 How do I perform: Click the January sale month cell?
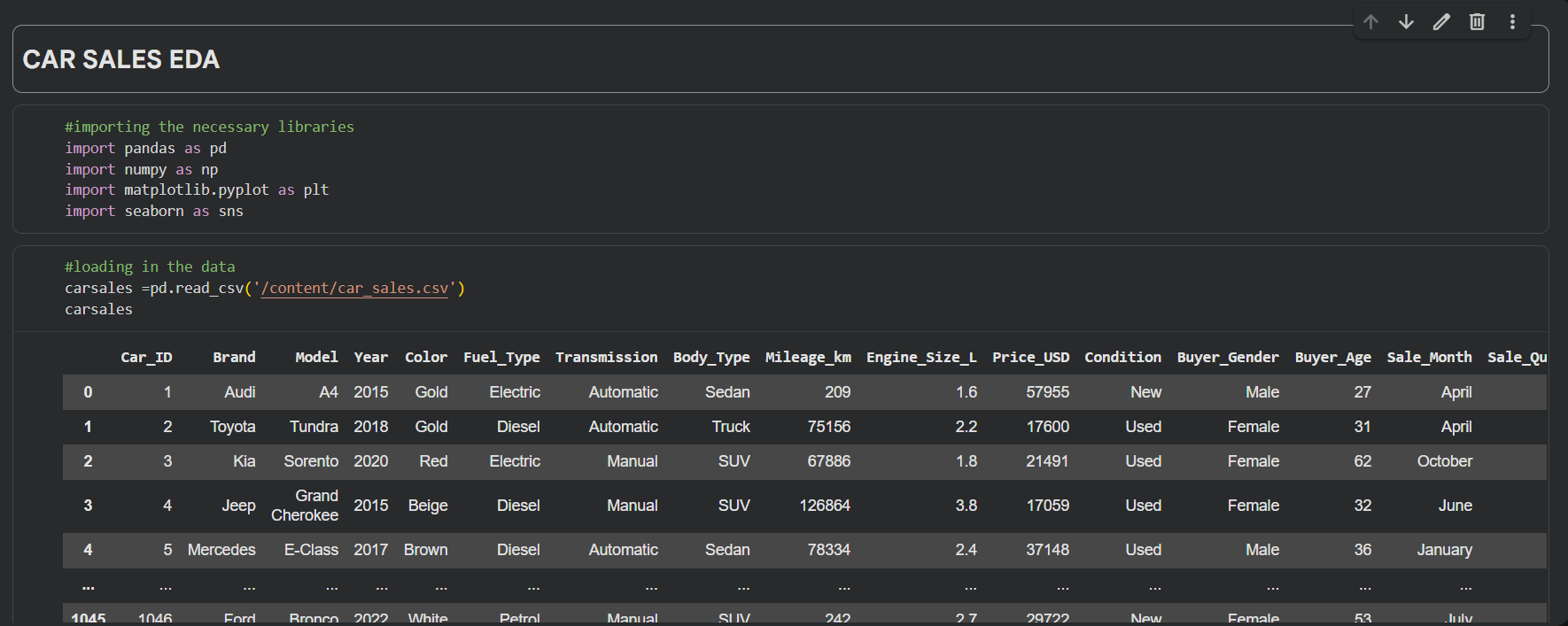point(1444,550)
